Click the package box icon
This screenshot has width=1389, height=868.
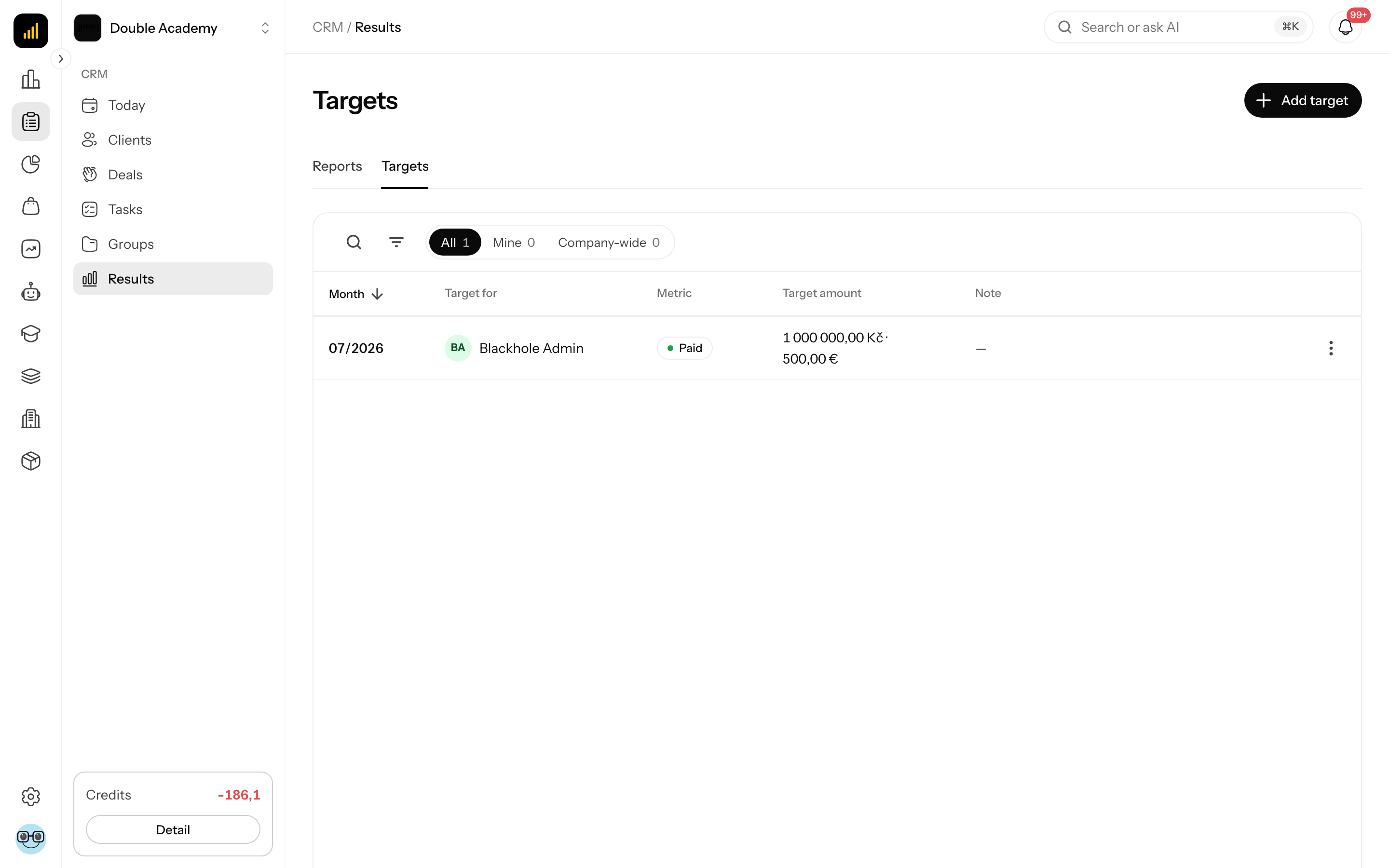[30, 461]
